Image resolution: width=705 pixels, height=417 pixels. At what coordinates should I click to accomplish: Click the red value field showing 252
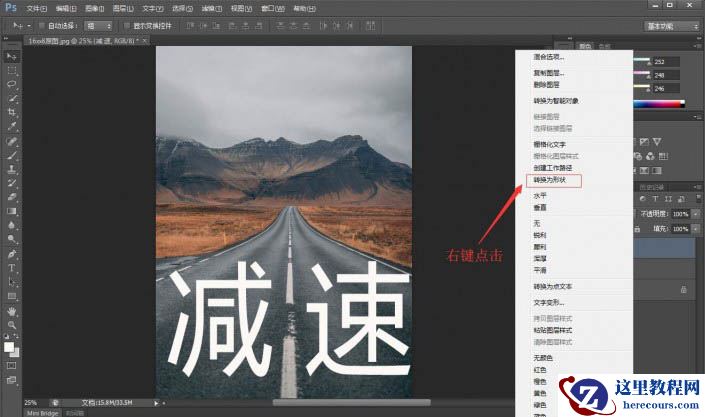point(666,62)
